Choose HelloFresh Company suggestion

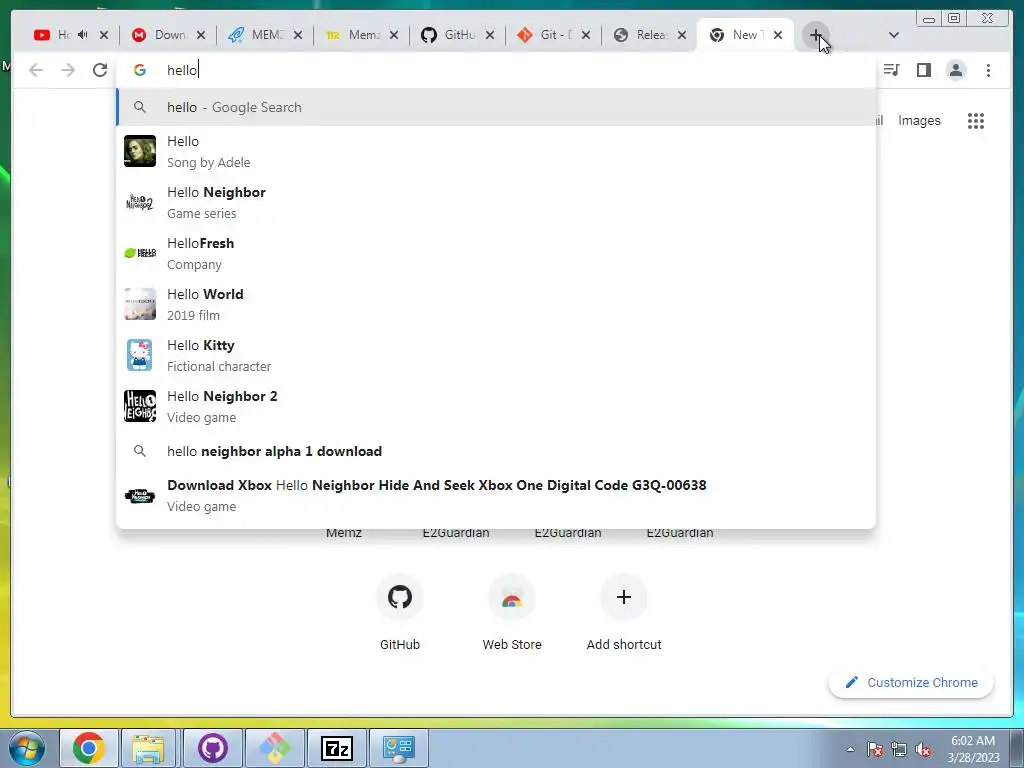[x=496, y=253]
